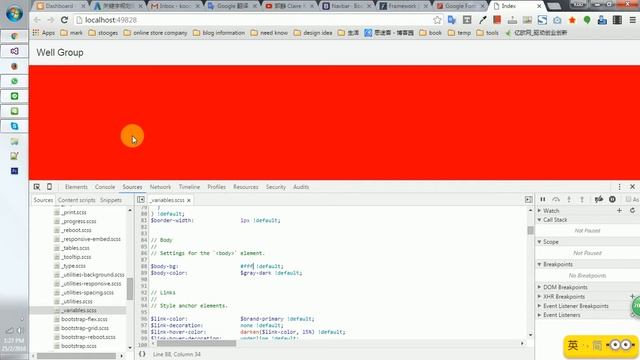Go back in browser history

tap(37, 20)
